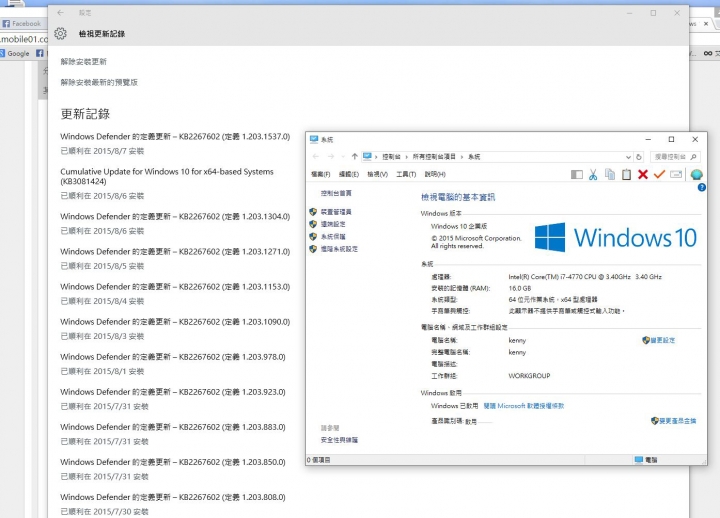
Task: Click 解除安裝最新的預覽版 in Settings window
Action: (99, 83)
